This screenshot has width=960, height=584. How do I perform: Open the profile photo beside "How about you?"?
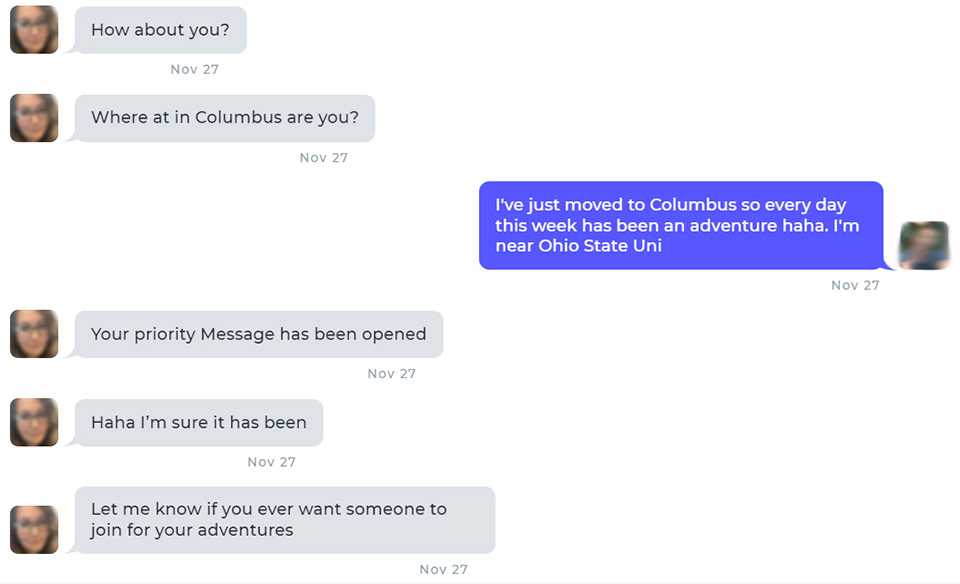[x=33, y=29]
